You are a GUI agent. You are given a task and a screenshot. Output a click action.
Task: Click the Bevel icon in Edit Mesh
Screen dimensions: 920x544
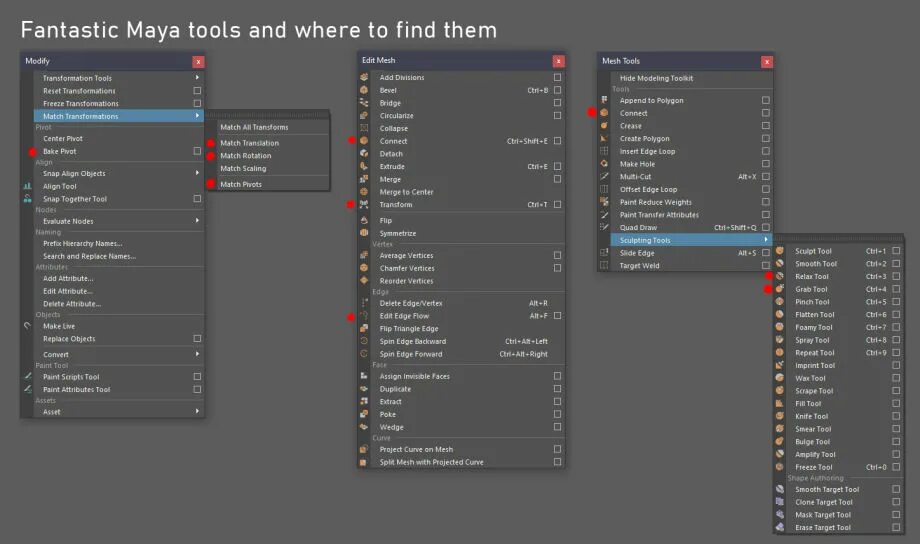(364, 90)
